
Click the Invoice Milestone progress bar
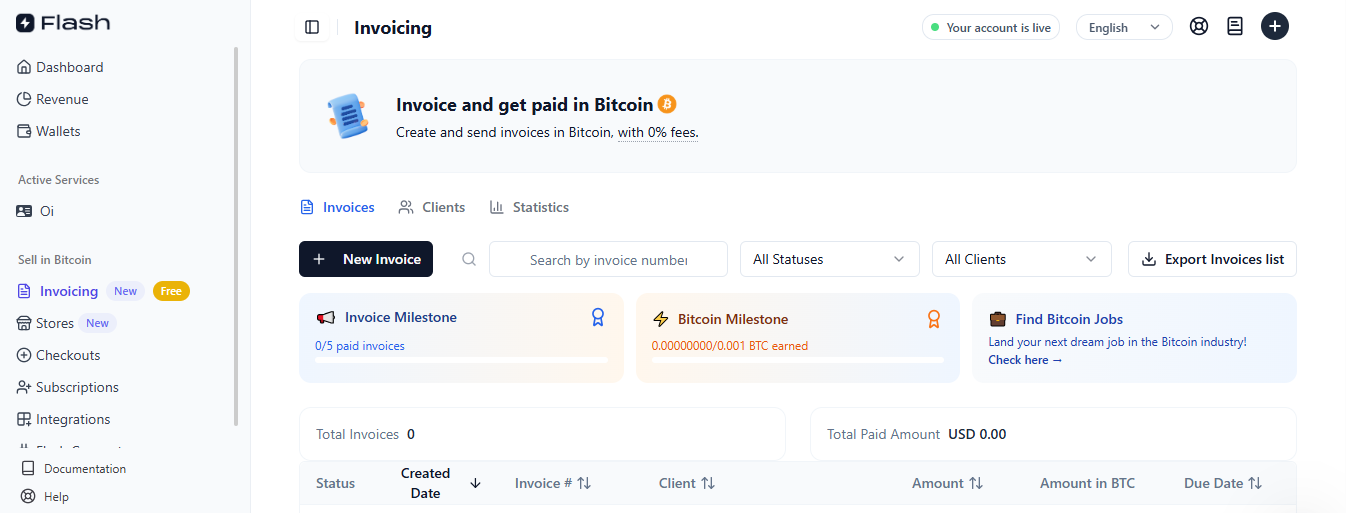(x=461, y=360)
